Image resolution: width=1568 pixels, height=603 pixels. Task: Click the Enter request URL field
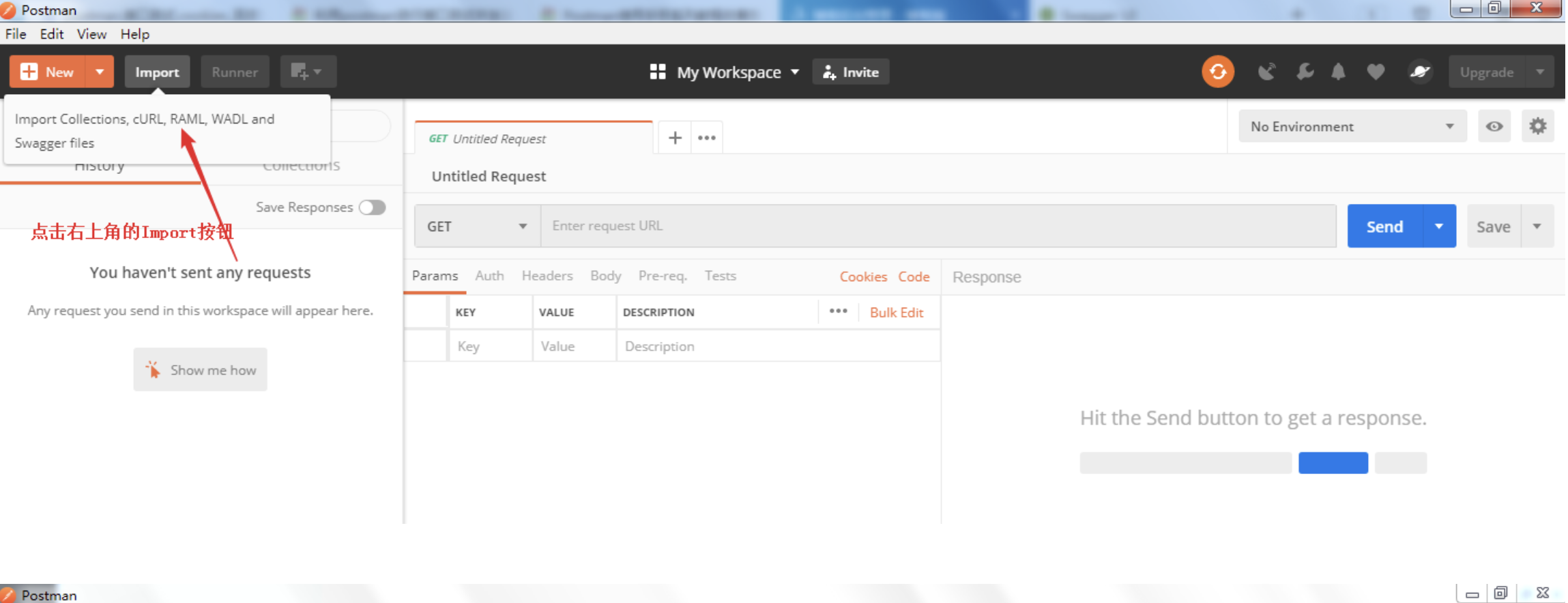(x=938, y=226)
